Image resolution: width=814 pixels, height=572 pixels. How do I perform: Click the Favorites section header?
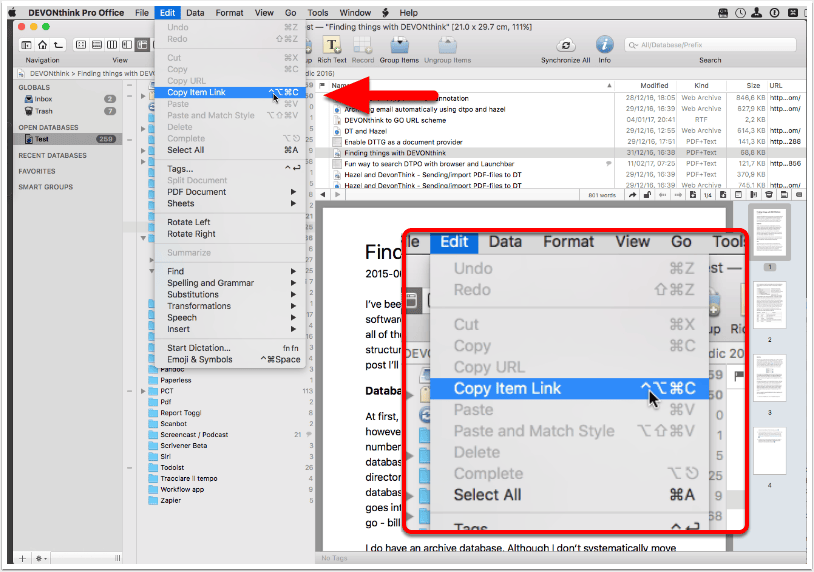37,171
